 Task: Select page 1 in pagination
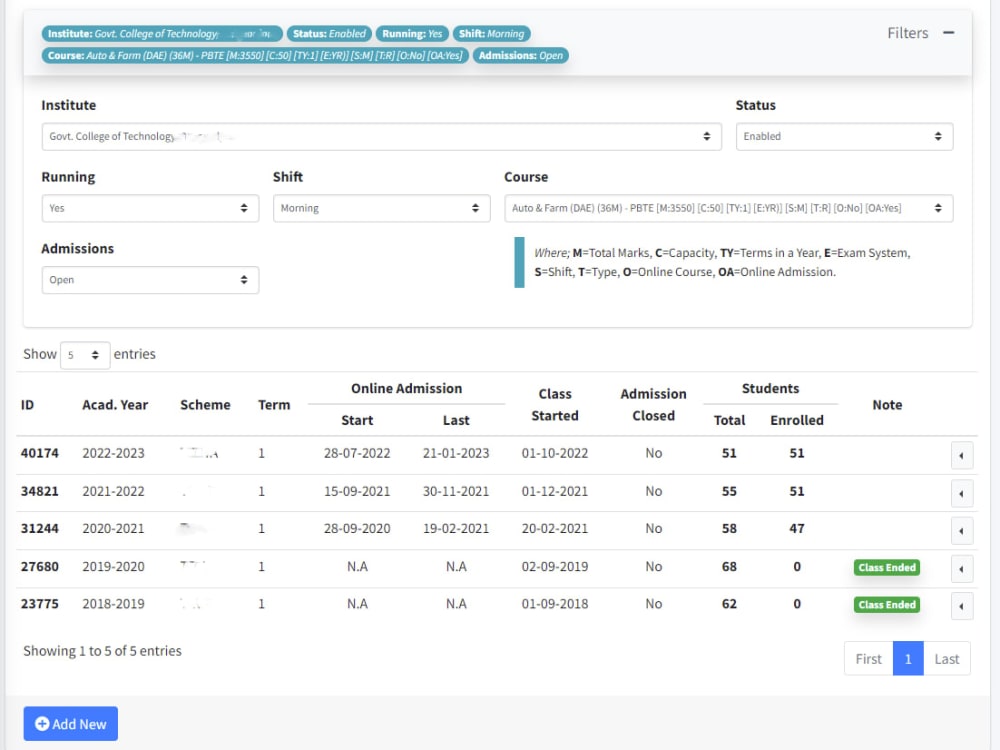click(x=908, y=659)
